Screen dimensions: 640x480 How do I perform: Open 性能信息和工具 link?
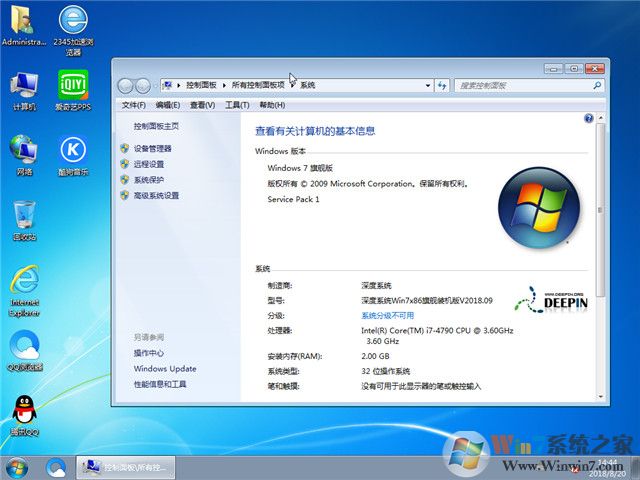160,384
